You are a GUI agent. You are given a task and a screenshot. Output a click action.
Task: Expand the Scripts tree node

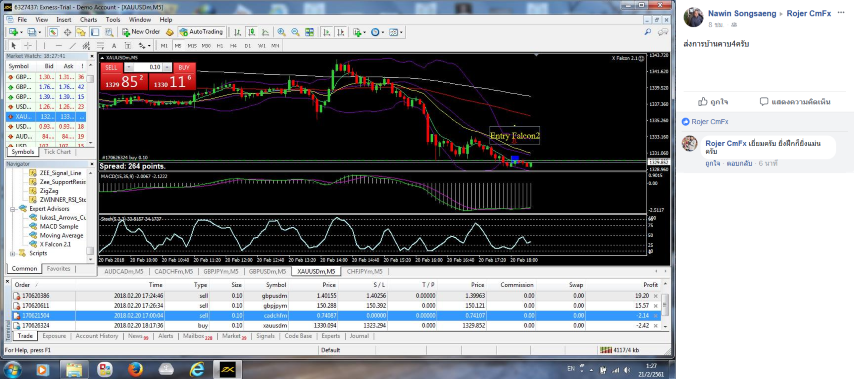[13, 253]
